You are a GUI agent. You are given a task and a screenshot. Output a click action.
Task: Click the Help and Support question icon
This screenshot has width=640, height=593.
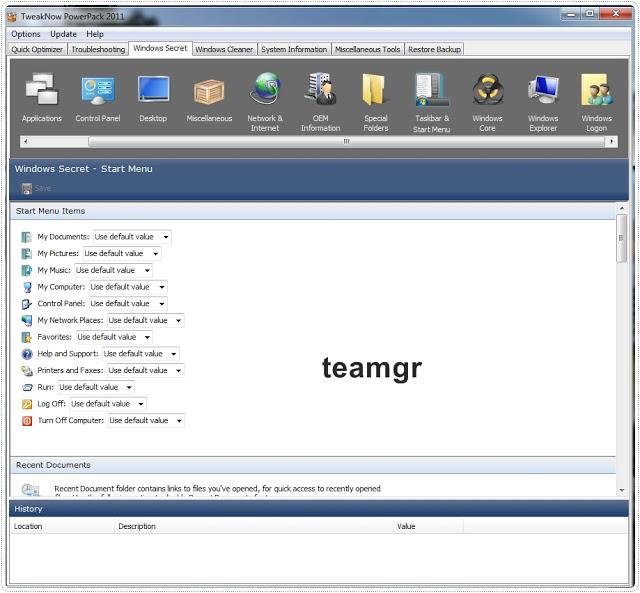(x=27, y=354)
